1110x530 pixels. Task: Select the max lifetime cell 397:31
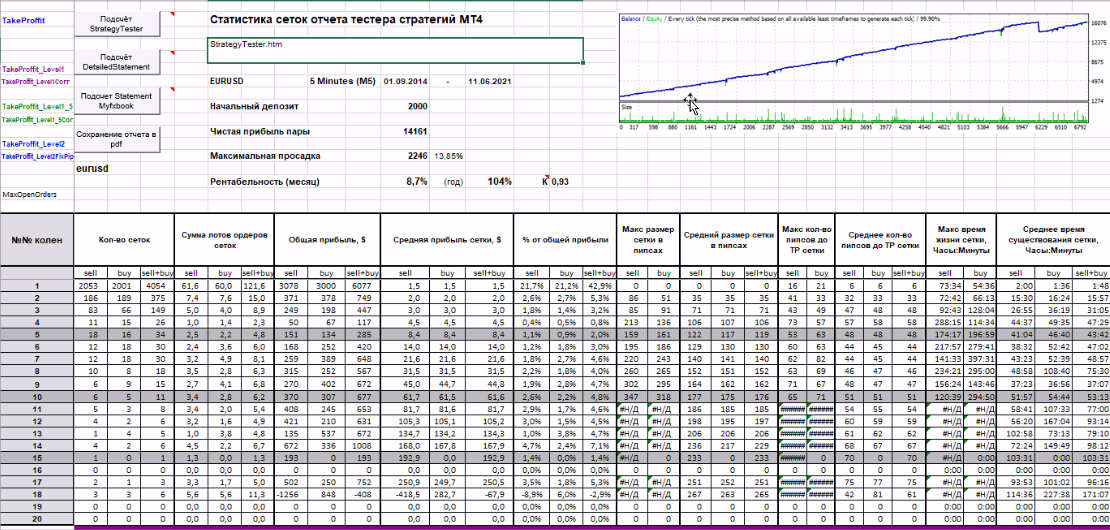[978, 357]
